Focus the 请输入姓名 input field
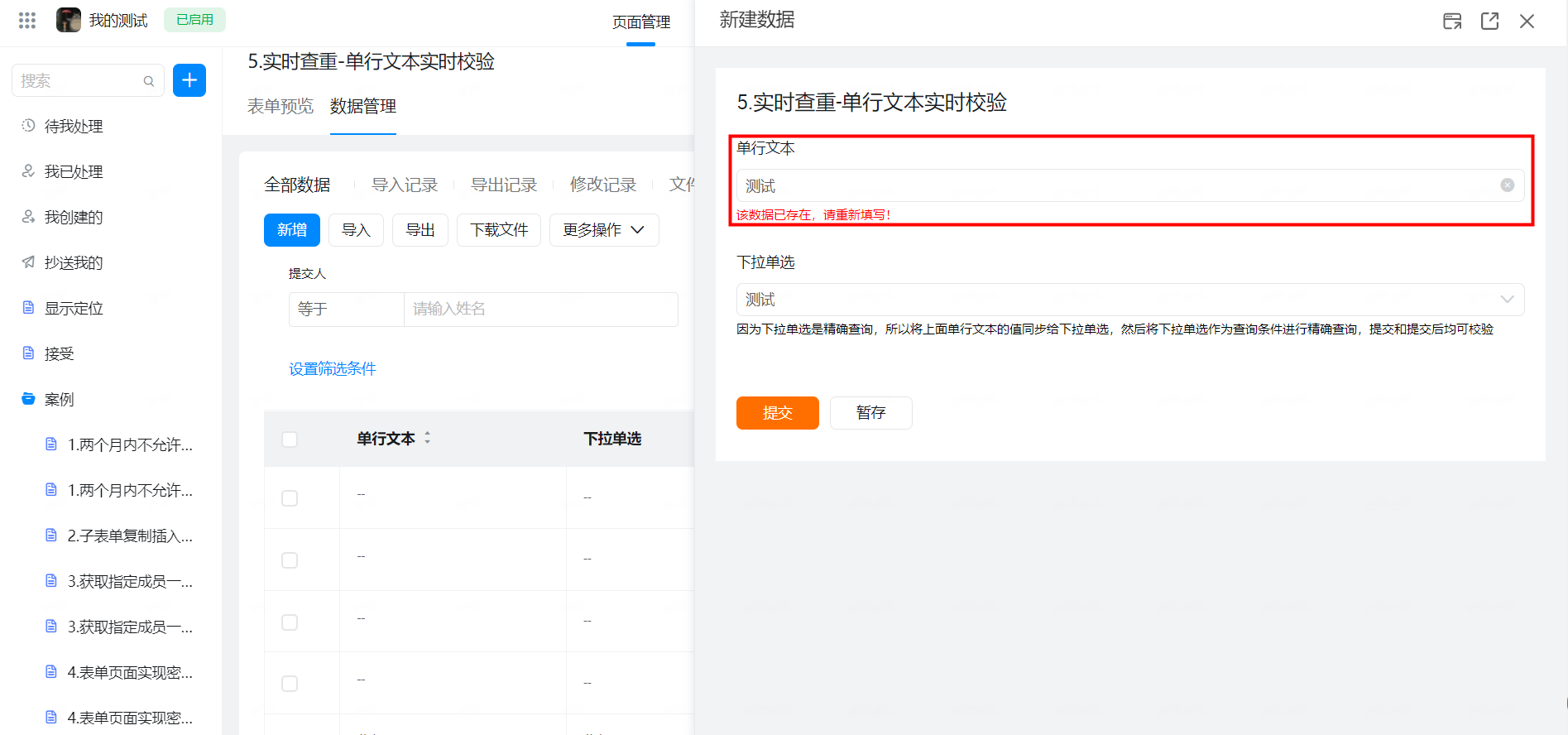 click(x=541, y=309)
